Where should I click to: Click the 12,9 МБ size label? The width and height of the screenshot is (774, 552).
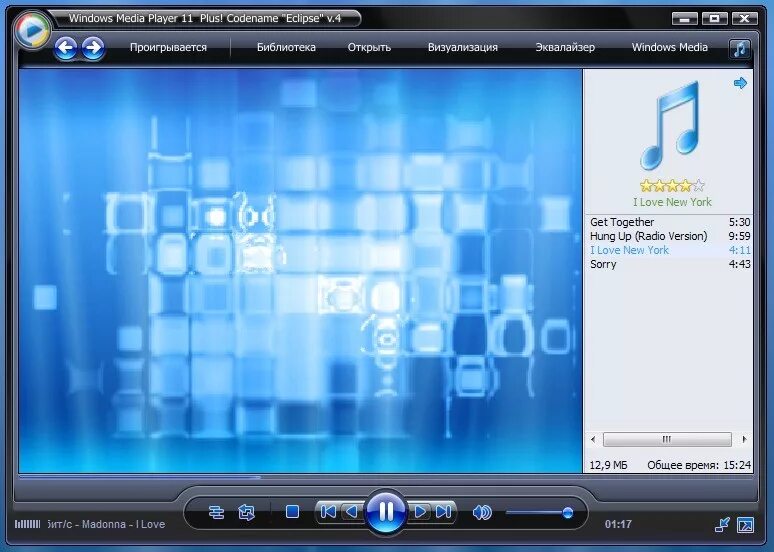coord(609,465)
